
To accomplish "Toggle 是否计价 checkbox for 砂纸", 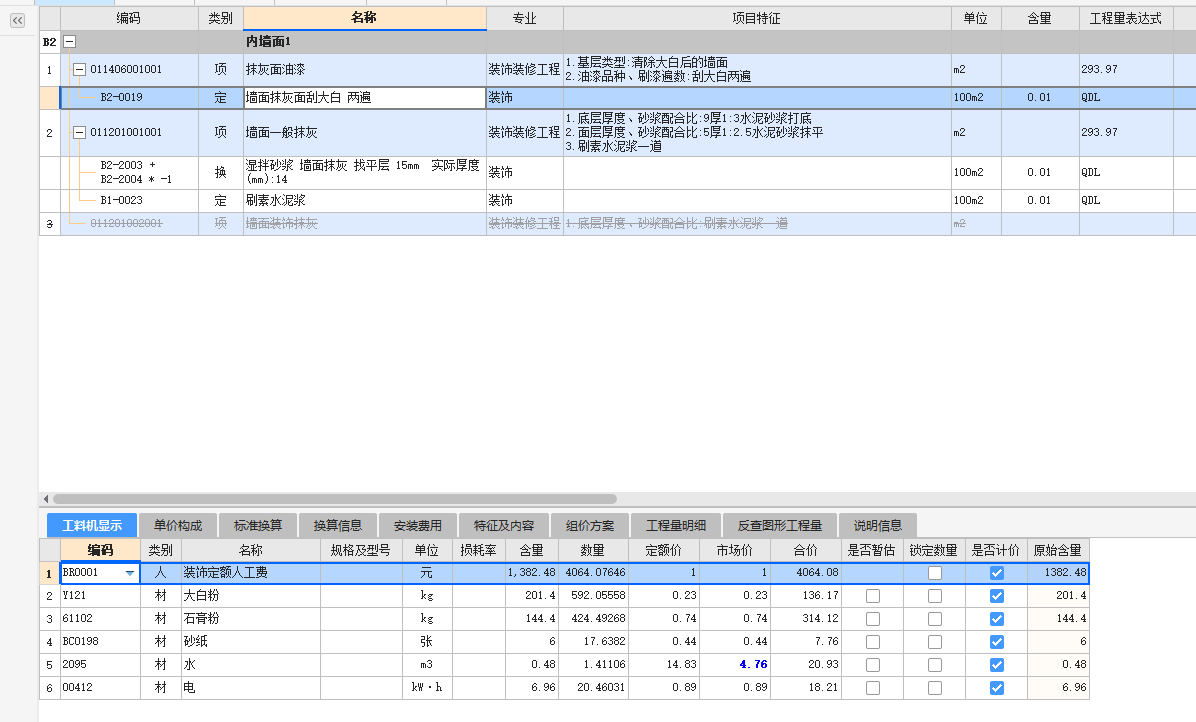I will point(996,642).
